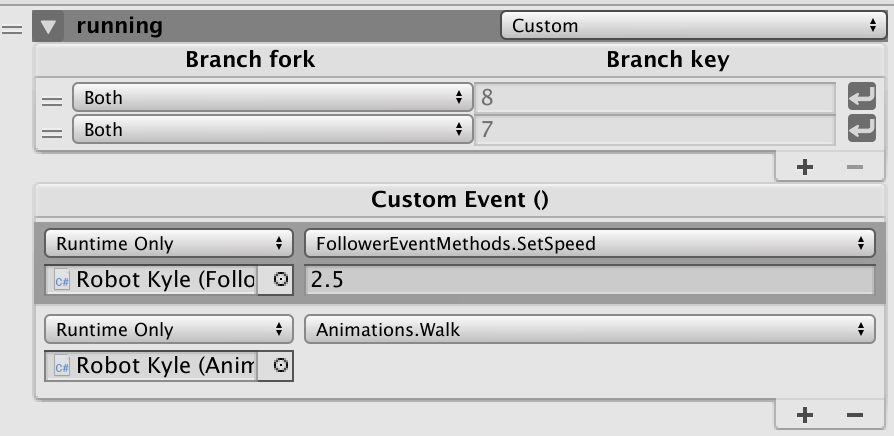Collapse the running section triangle
Viewport: 894px width, 436px height.
point(48,27)
